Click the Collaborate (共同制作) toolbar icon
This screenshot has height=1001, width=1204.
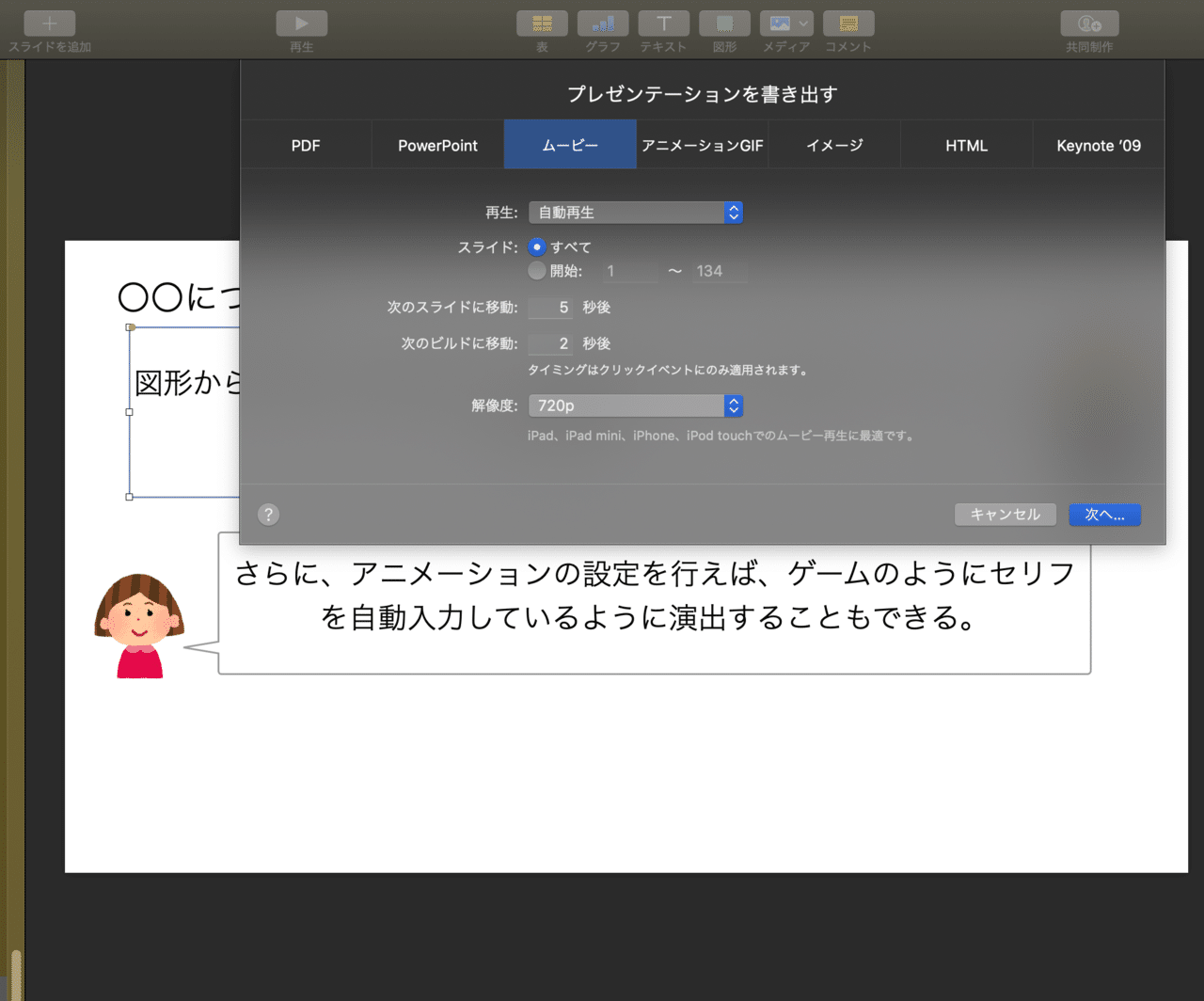coord(1089,24)
